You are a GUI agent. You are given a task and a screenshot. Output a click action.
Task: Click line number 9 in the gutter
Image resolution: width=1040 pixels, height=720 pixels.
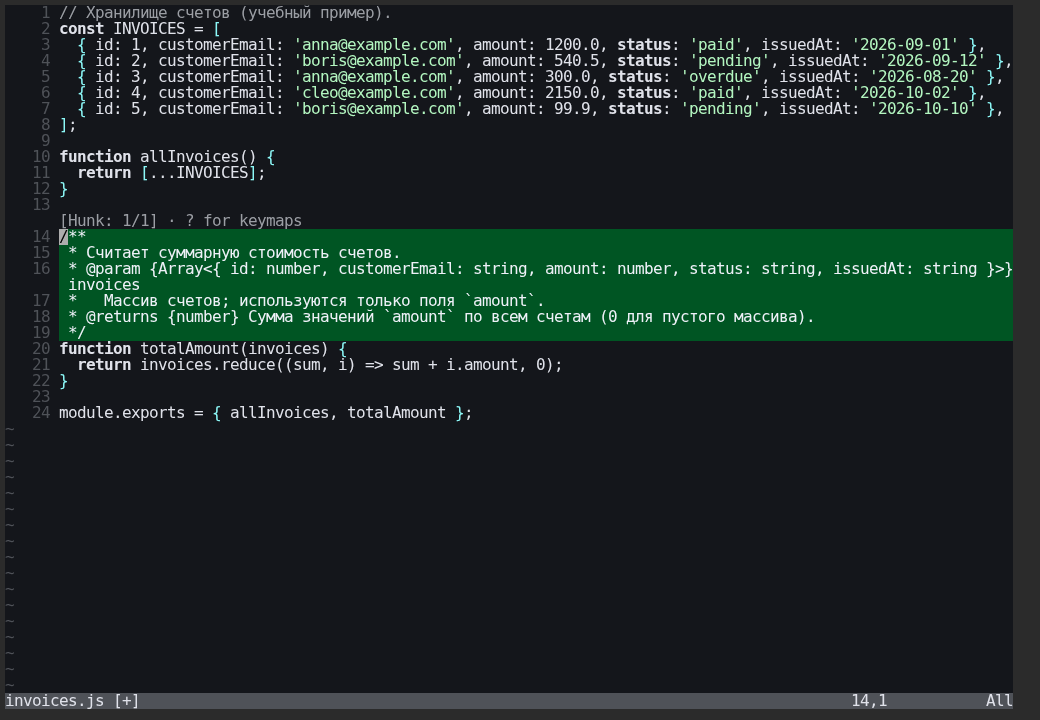(45, 141)
